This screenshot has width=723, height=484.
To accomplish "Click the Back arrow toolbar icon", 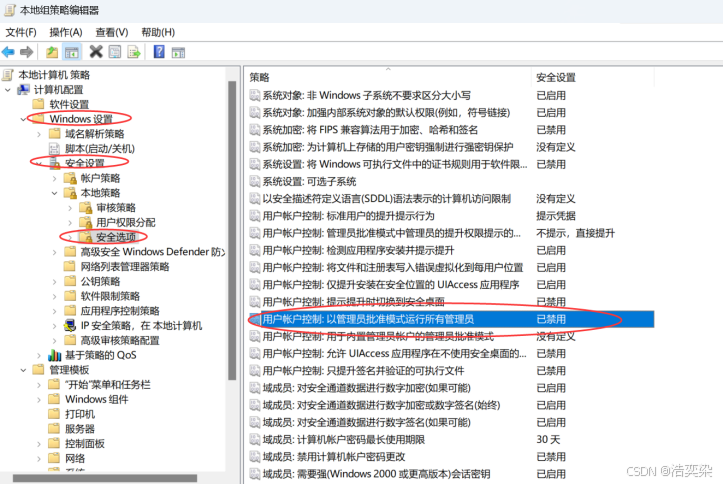I will point(8,52).
